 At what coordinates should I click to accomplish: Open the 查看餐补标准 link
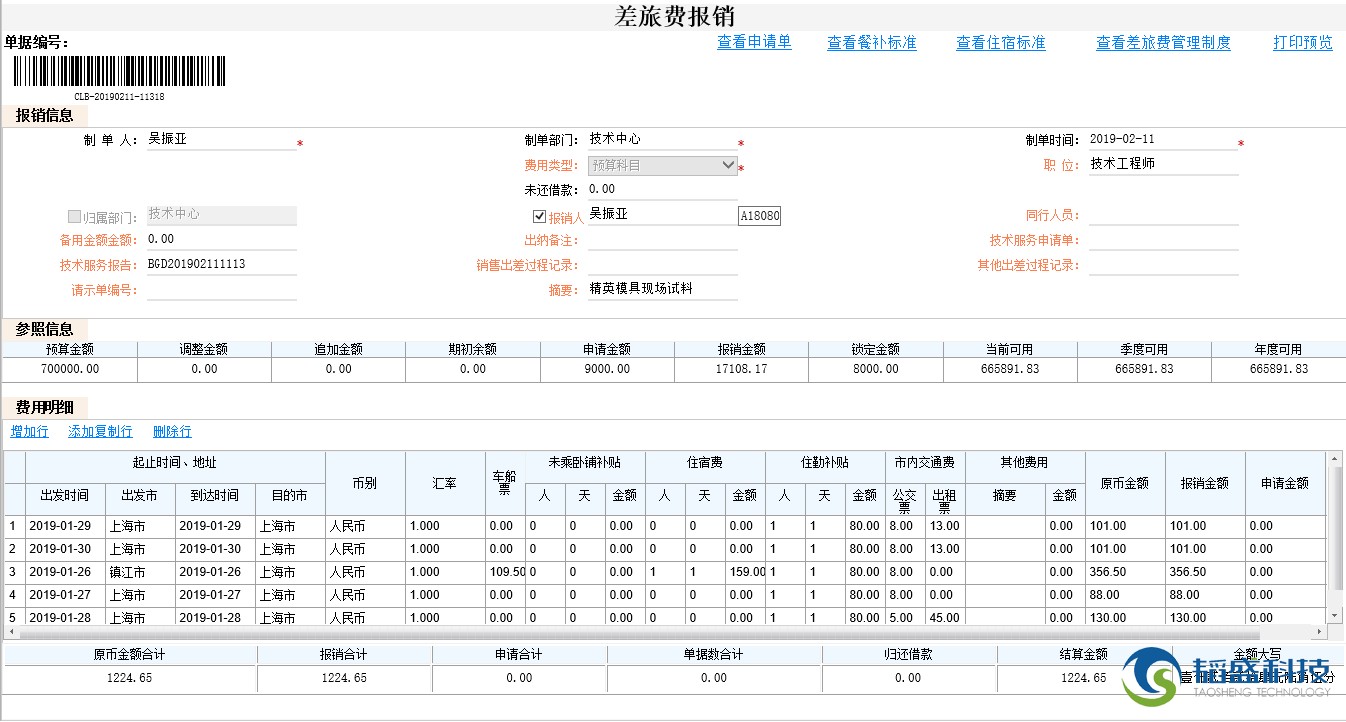tap(872, 43)
